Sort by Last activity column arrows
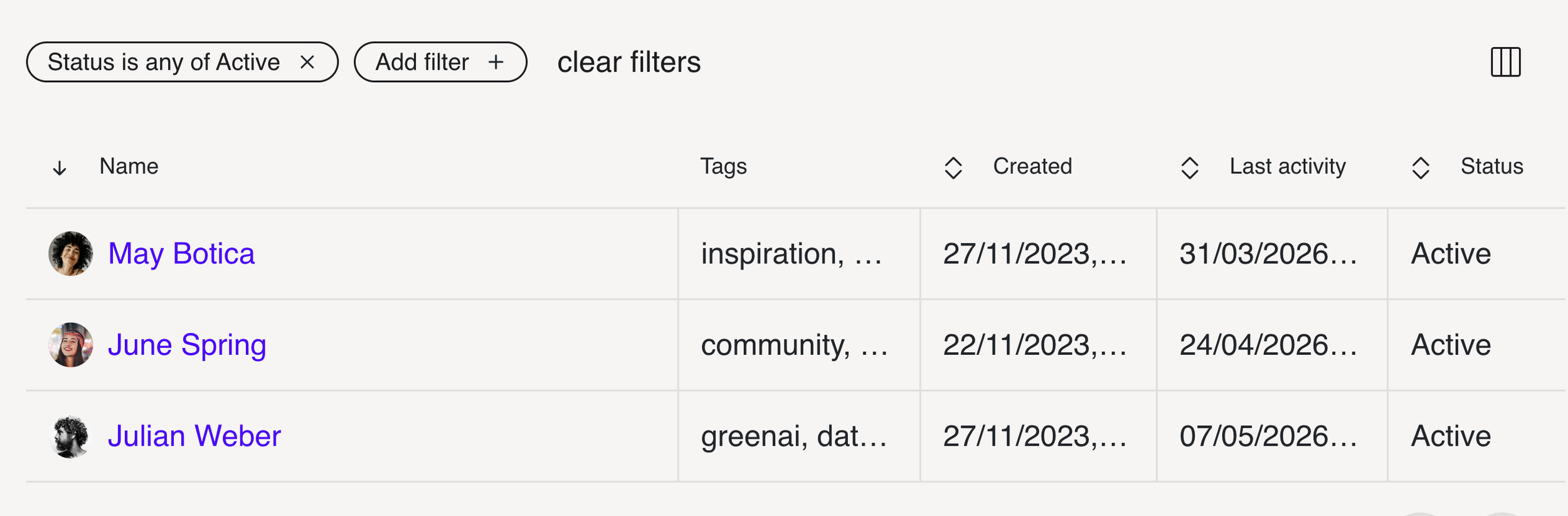 coord(1190,168)
